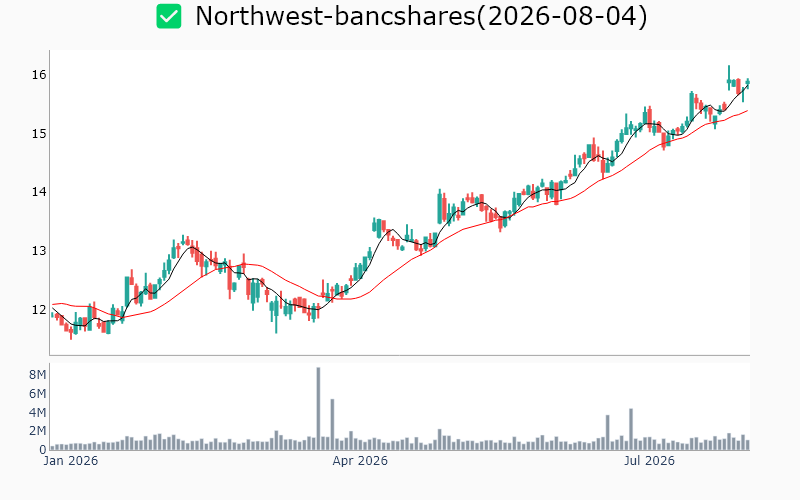Click the Northwest-bancshares chart title

[x=421, y=16]
